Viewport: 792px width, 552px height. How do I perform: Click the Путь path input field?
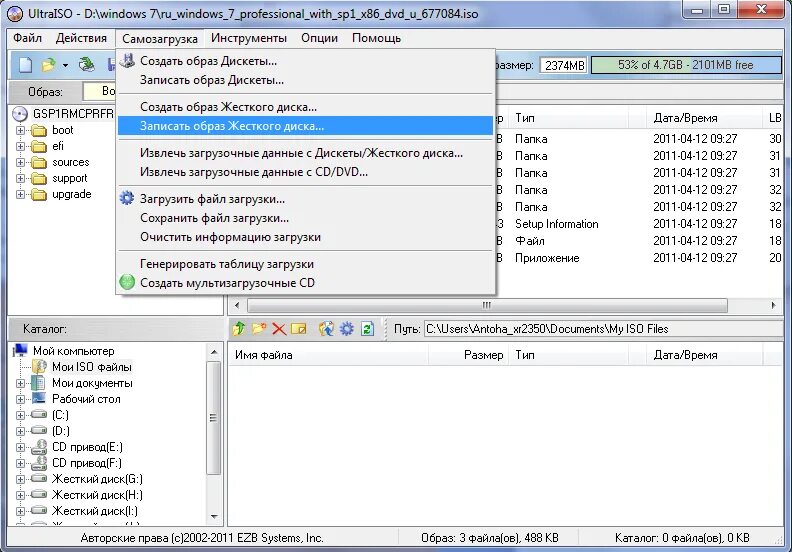[x=604, y=329]
